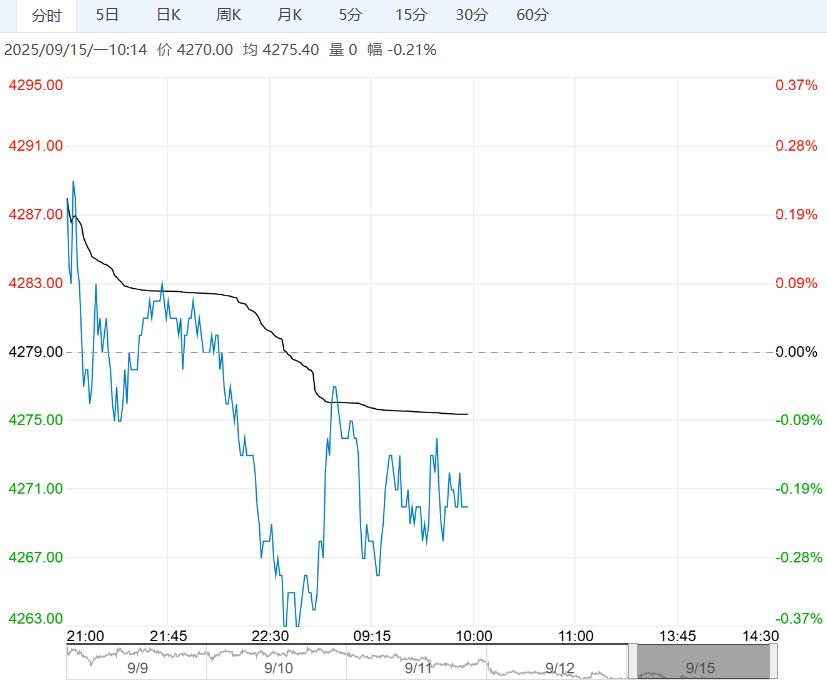
Task: Click the 13:45 time axis label
Action: point(677,636)
